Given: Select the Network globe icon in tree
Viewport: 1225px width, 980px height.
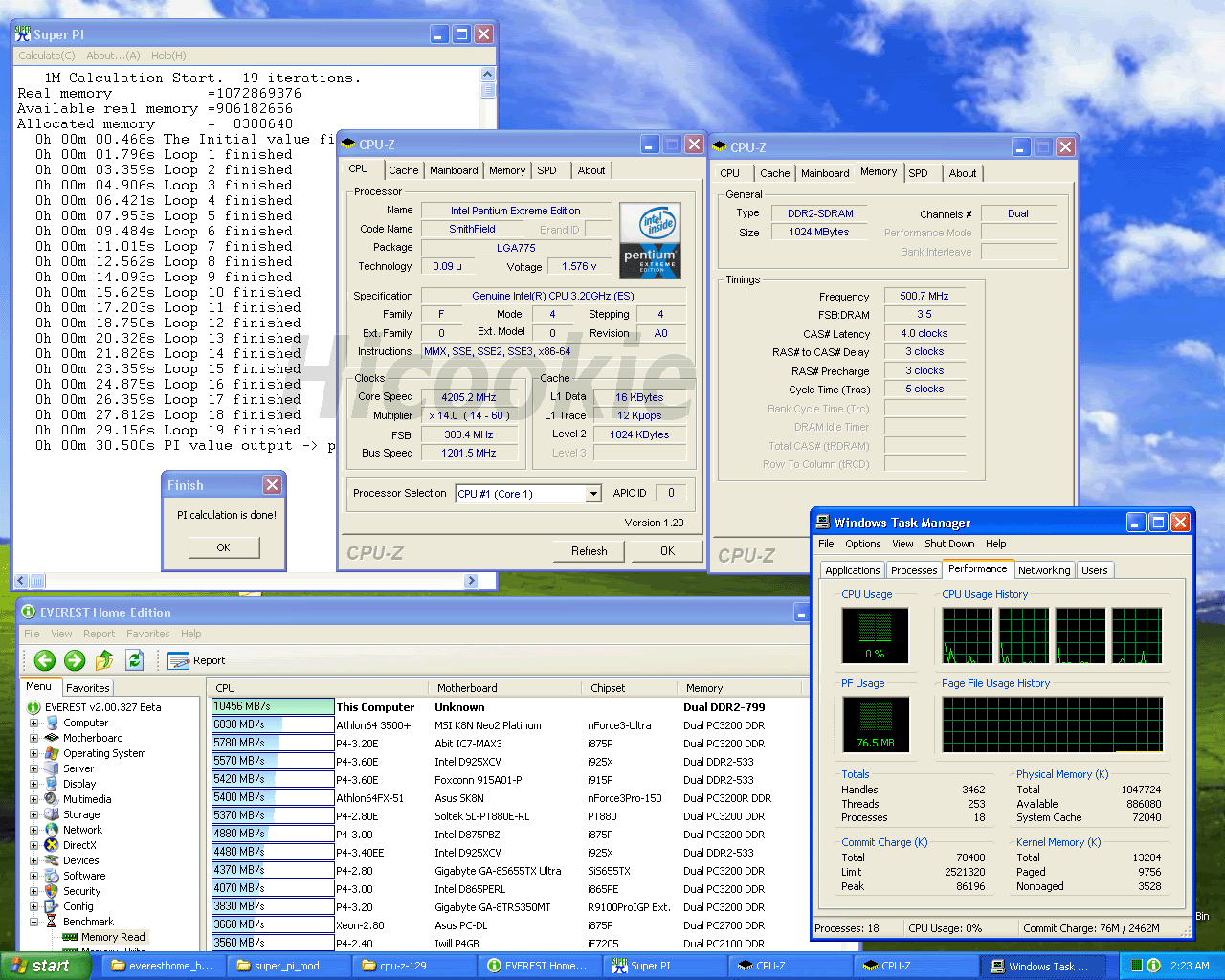Looking at the screenshot, I should 52,830.
